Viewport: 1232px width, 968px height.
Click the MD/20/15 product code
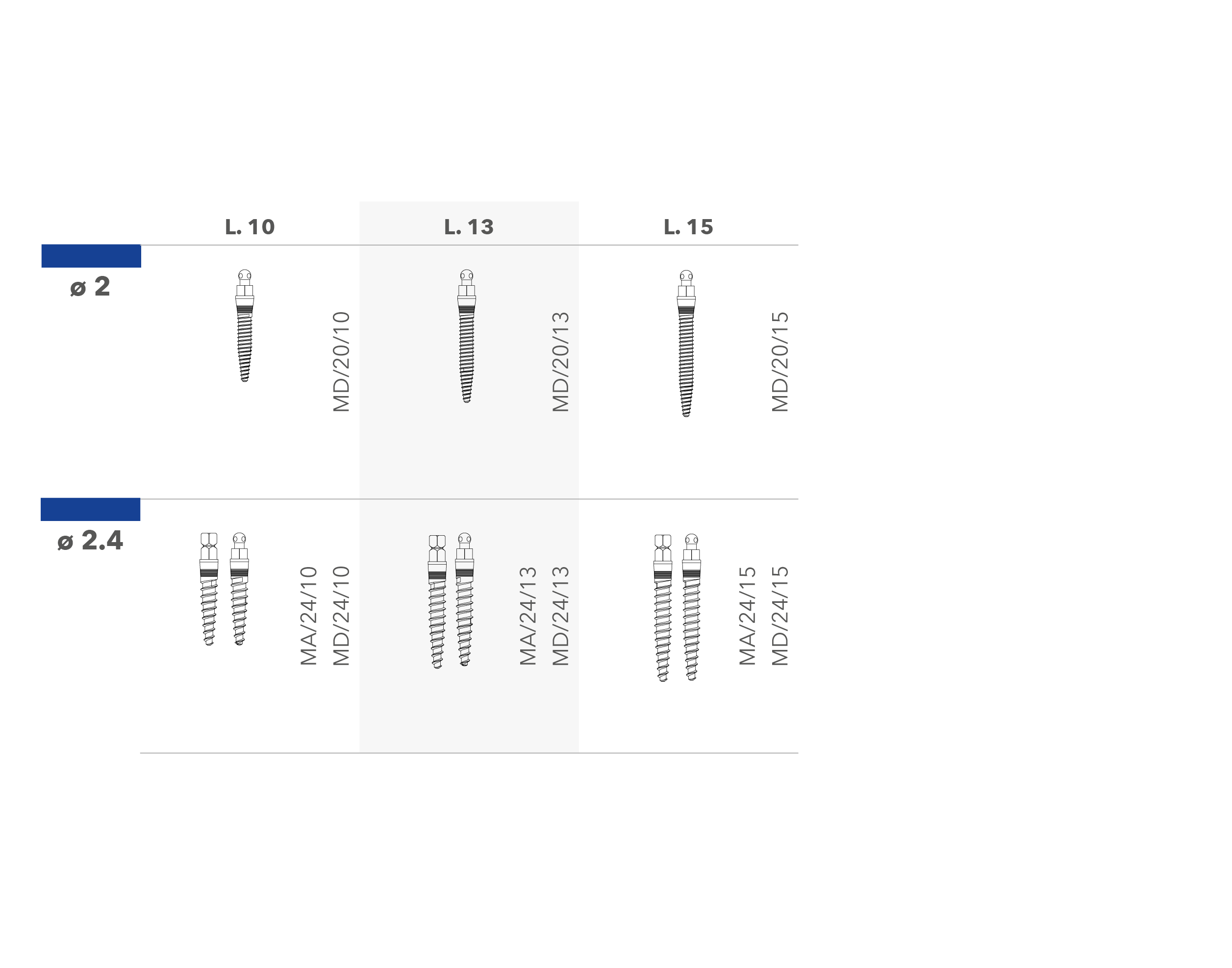coord(780,362)
